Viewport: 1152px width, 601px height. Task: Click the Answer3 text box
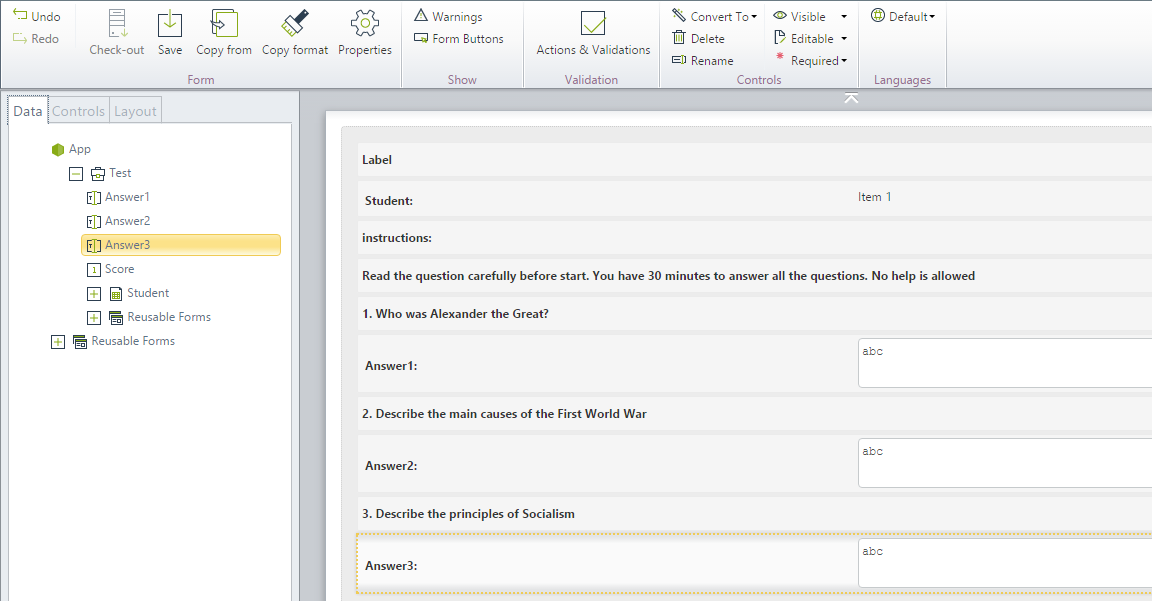[x=1005, y=563]
